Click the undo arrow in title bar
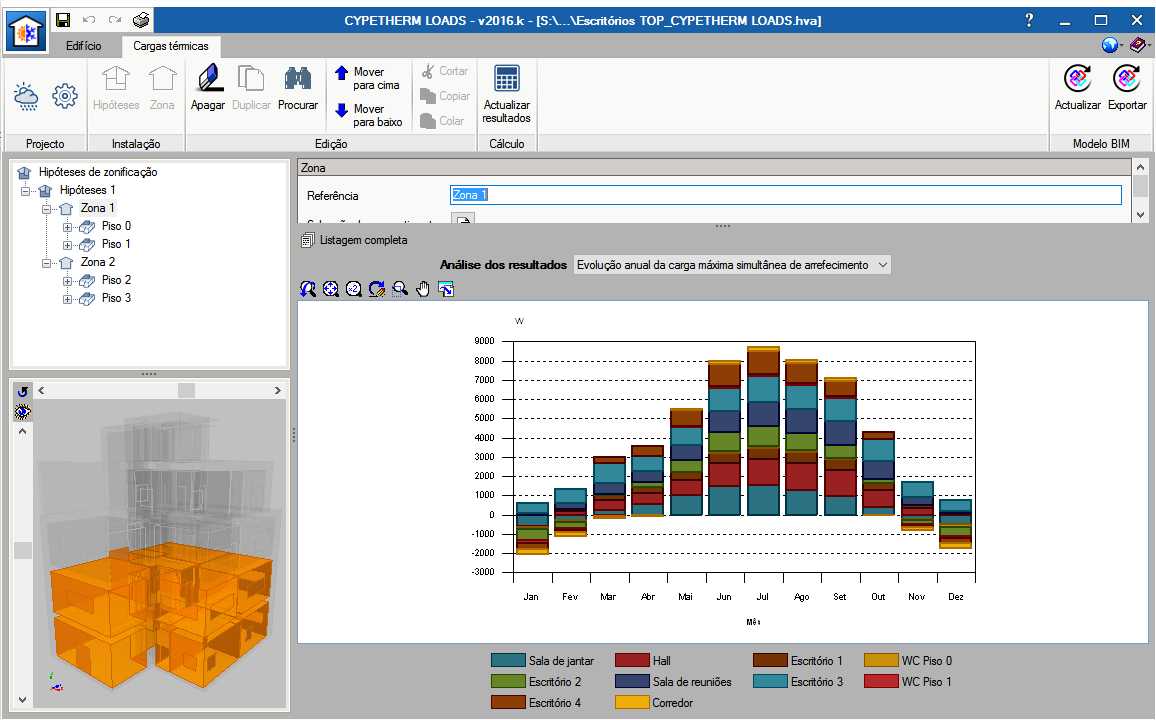Image resolution: width=1156 pixels, height=720 pixels. coord(89,20)
